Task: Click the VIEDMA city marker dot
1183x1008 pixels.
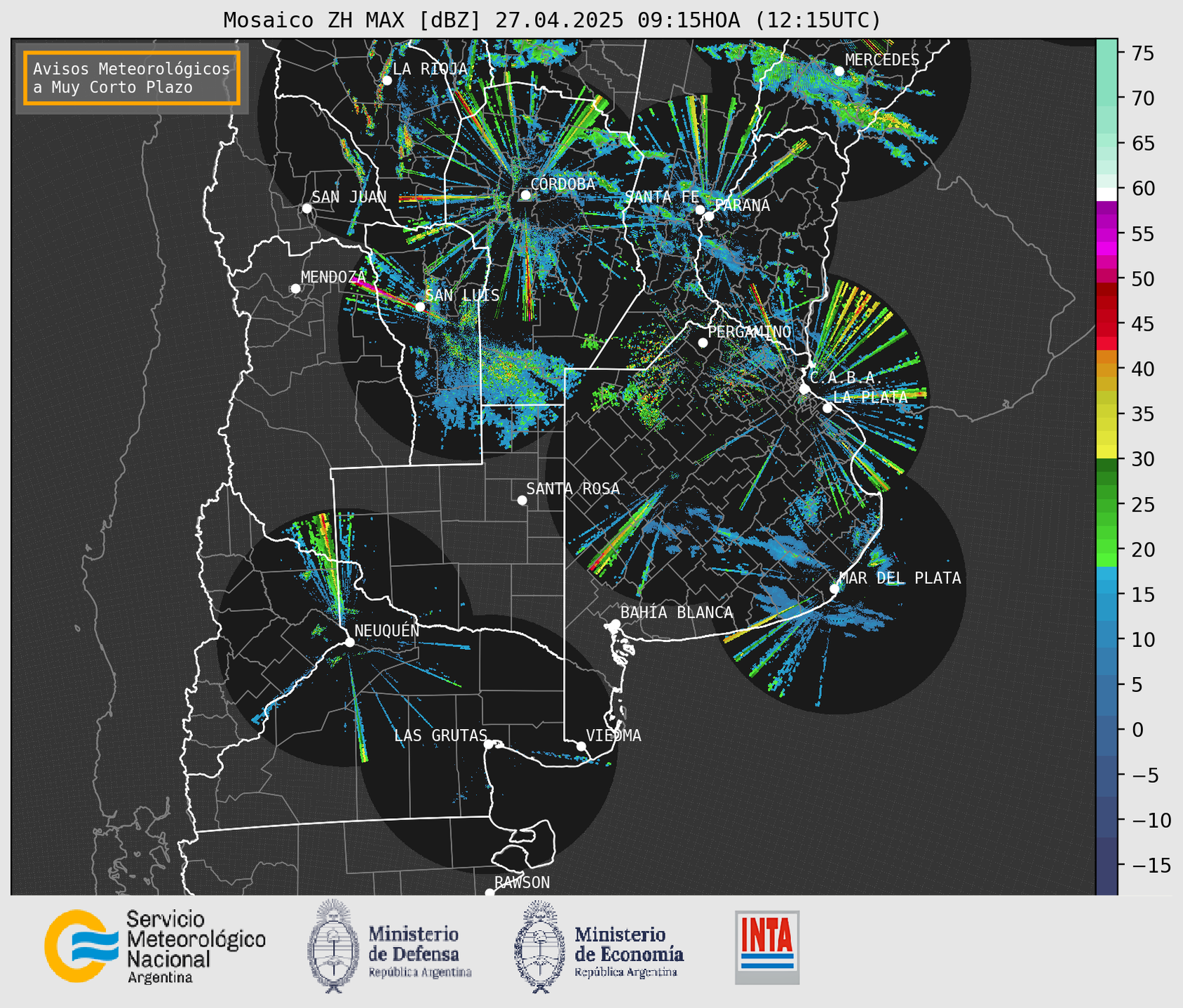Action: pos(581,746)
